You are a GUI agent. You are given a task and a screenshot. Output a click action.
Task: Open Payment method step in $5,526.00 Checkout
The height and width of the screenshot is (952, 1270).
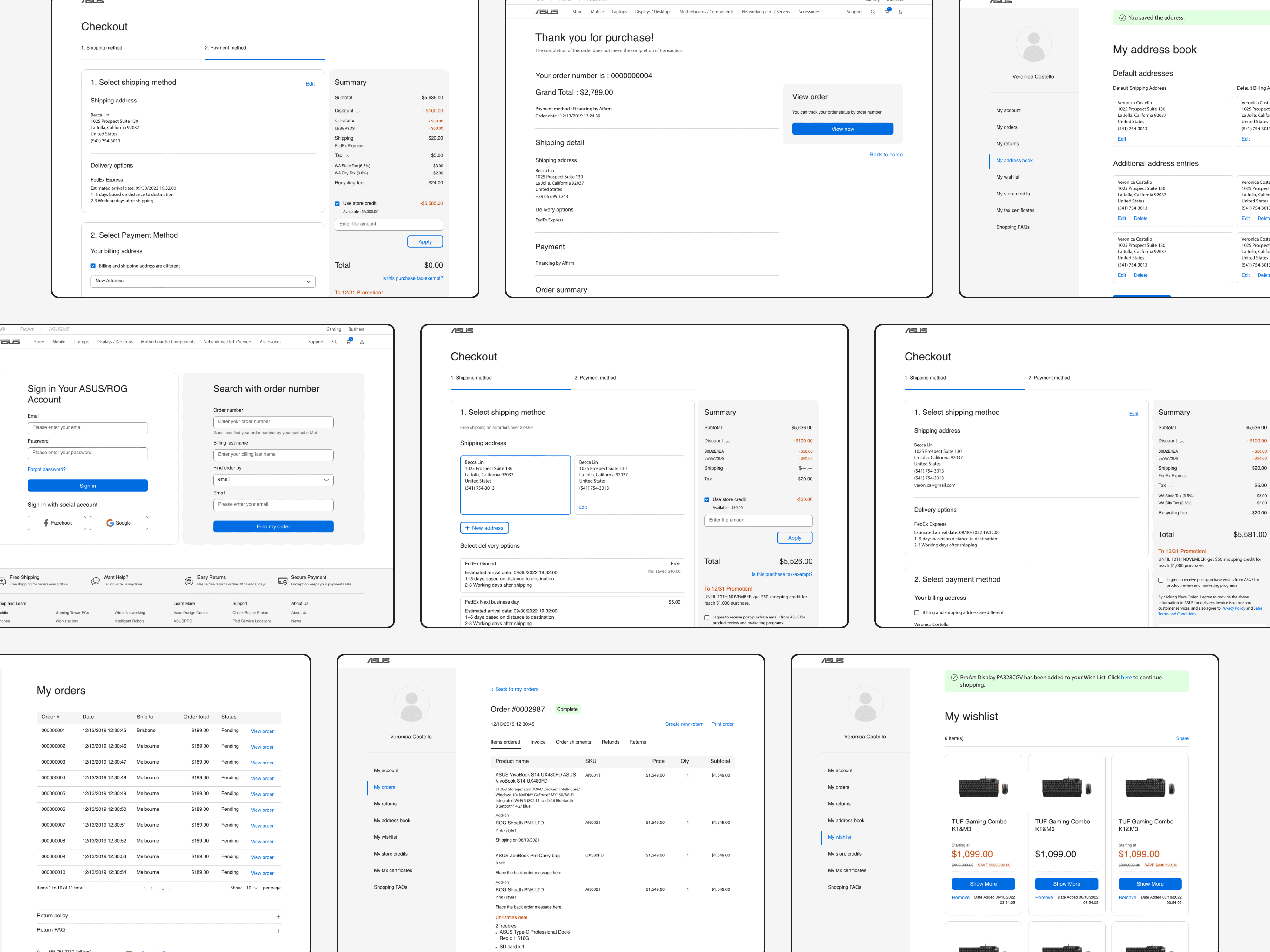595,378
